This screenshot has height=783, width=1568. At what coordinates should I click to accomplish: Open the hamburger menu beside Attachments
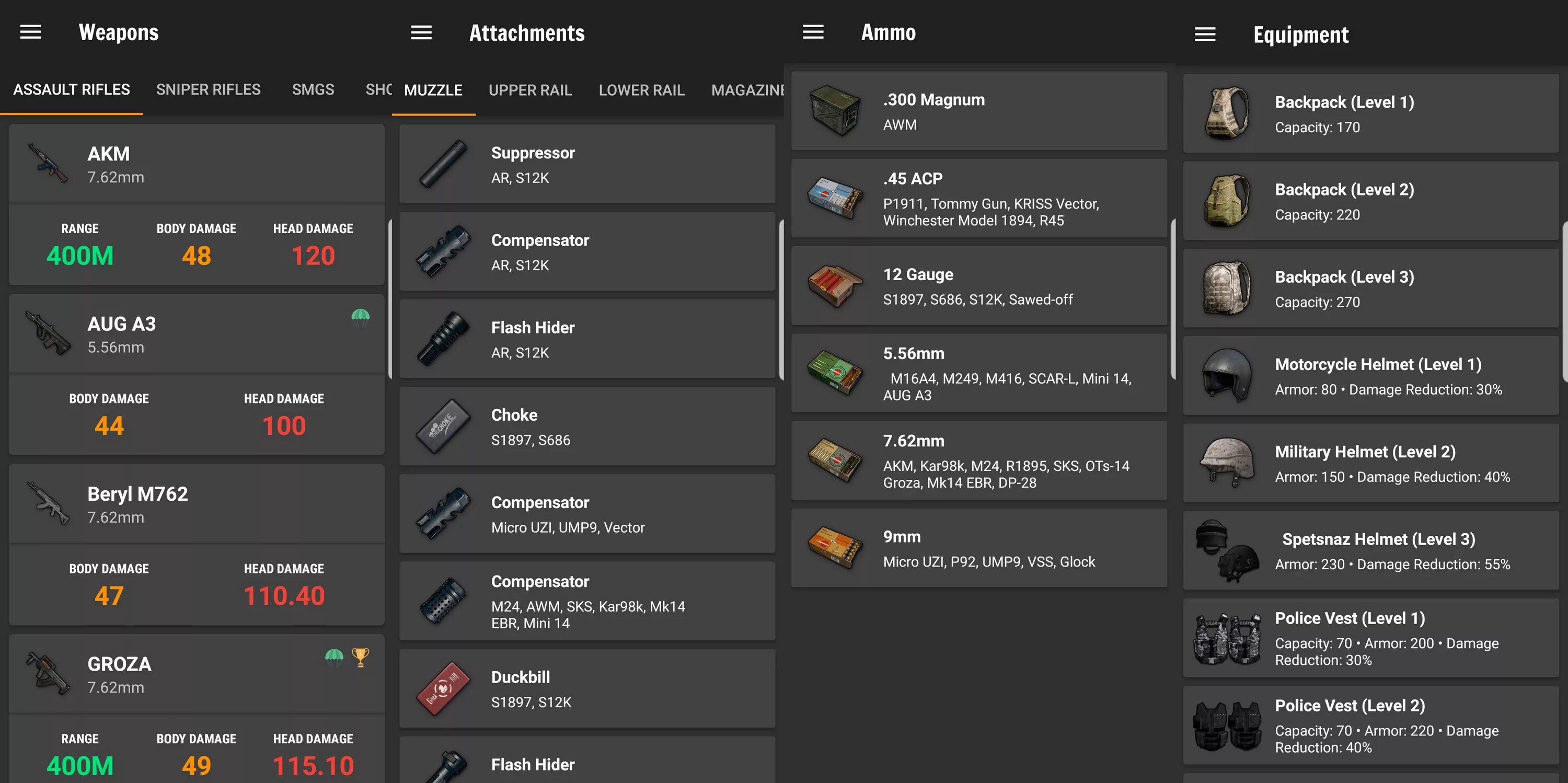click(x=421, y=33)
